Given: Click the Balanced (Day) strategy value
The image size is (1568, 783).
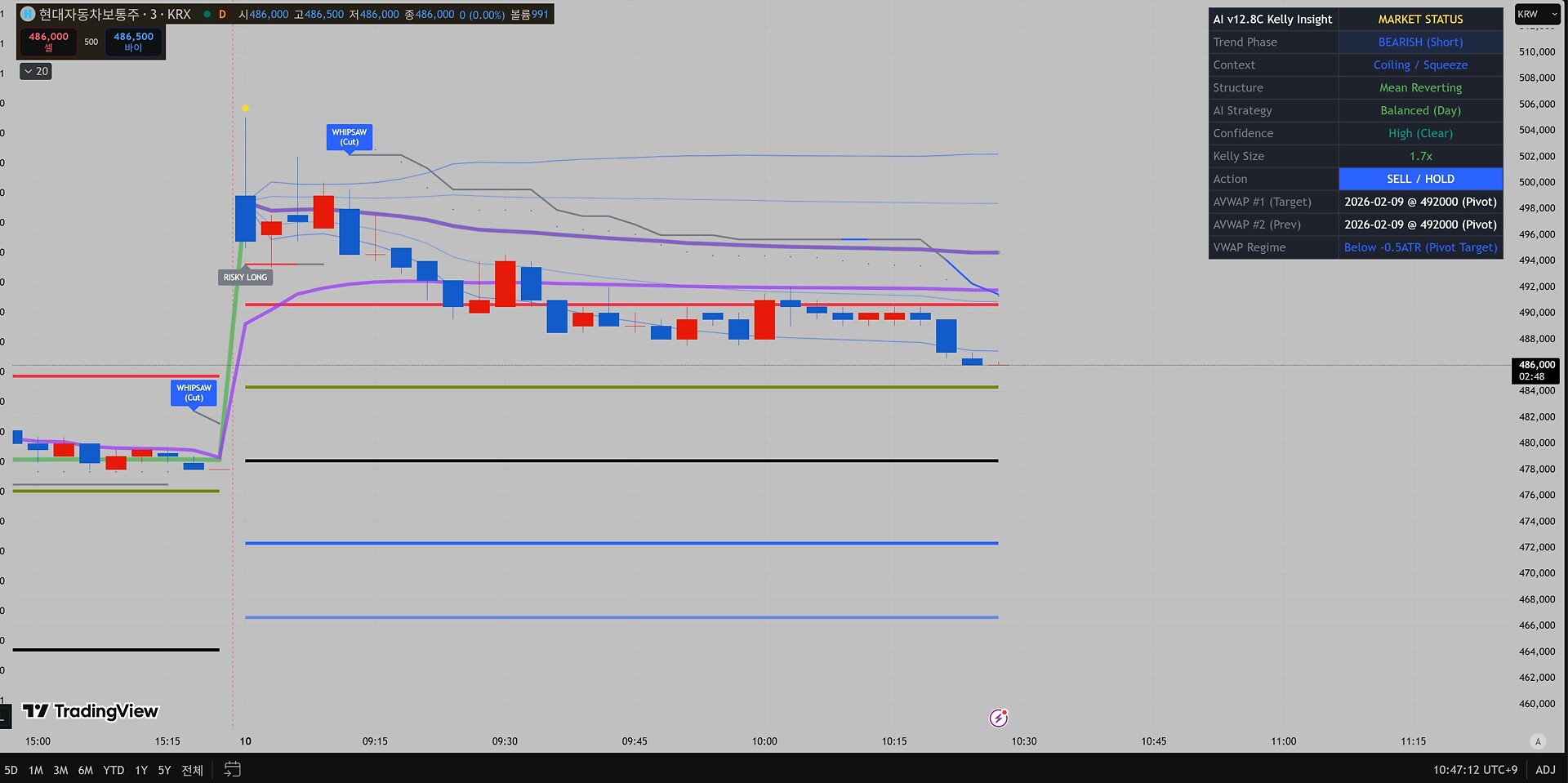Looking at the screenshot, I should click(x=1420, y=110).
